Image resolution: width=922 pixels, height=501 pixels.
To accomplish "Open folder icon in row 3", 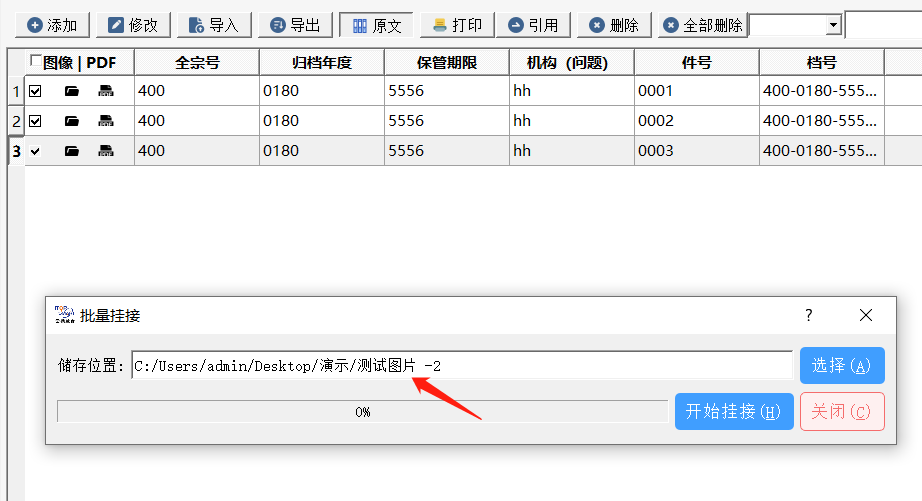I will point(71,152).
